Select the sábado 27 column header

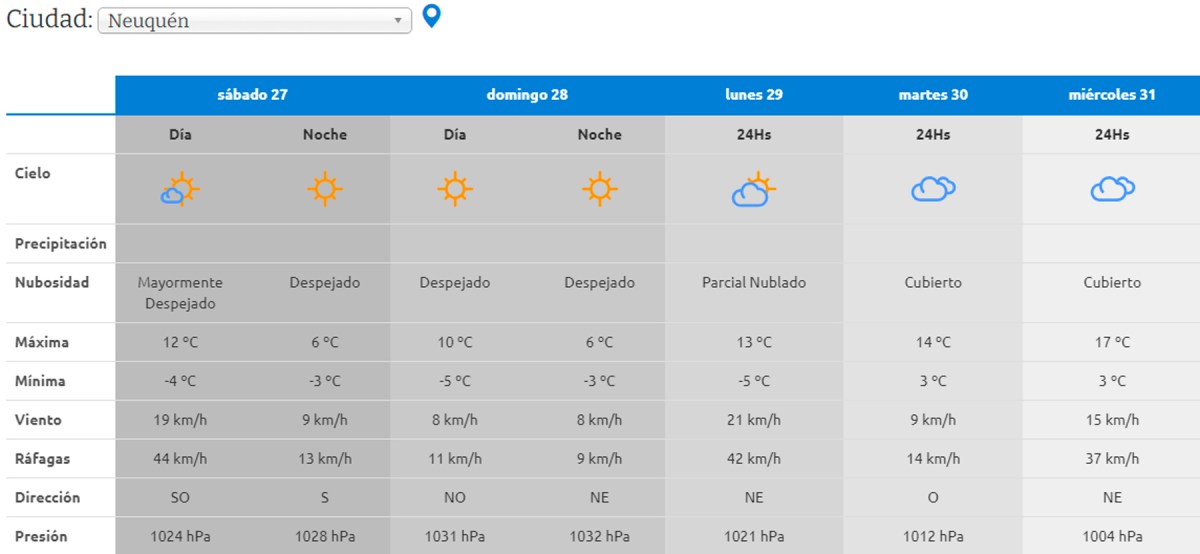point(252,95)
